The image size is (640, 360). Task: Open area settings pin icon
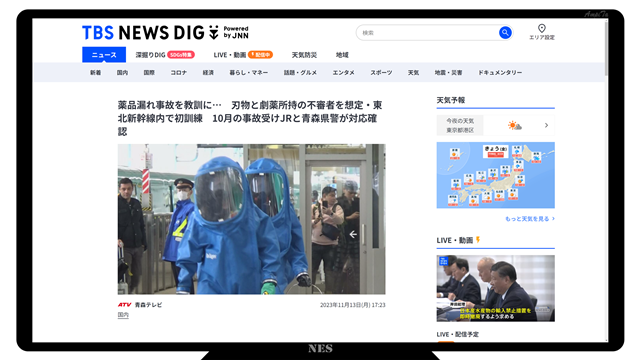click(542, 28)
